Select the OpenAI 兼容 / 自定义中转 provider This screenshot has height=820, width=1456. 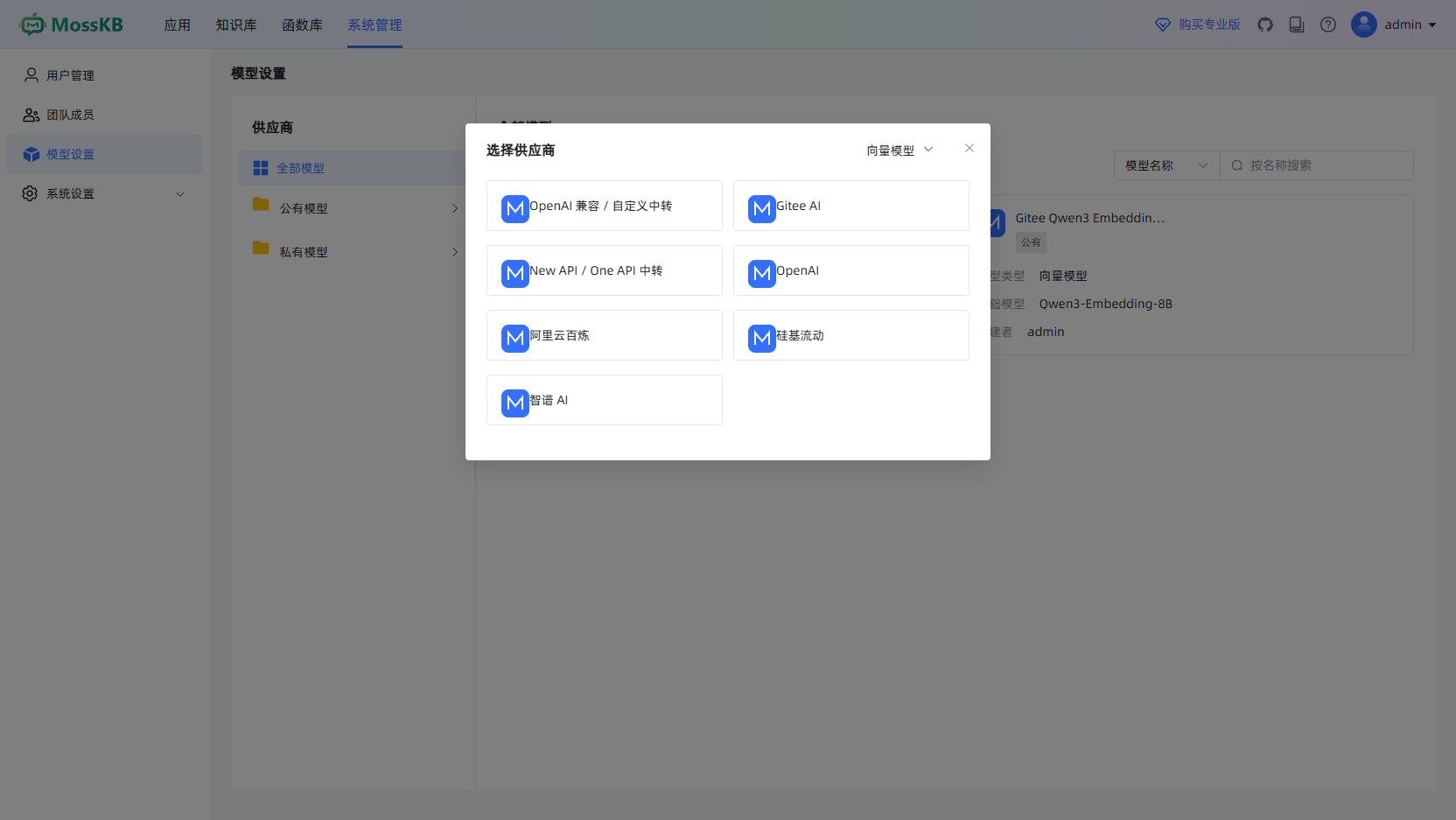[605, 206]
